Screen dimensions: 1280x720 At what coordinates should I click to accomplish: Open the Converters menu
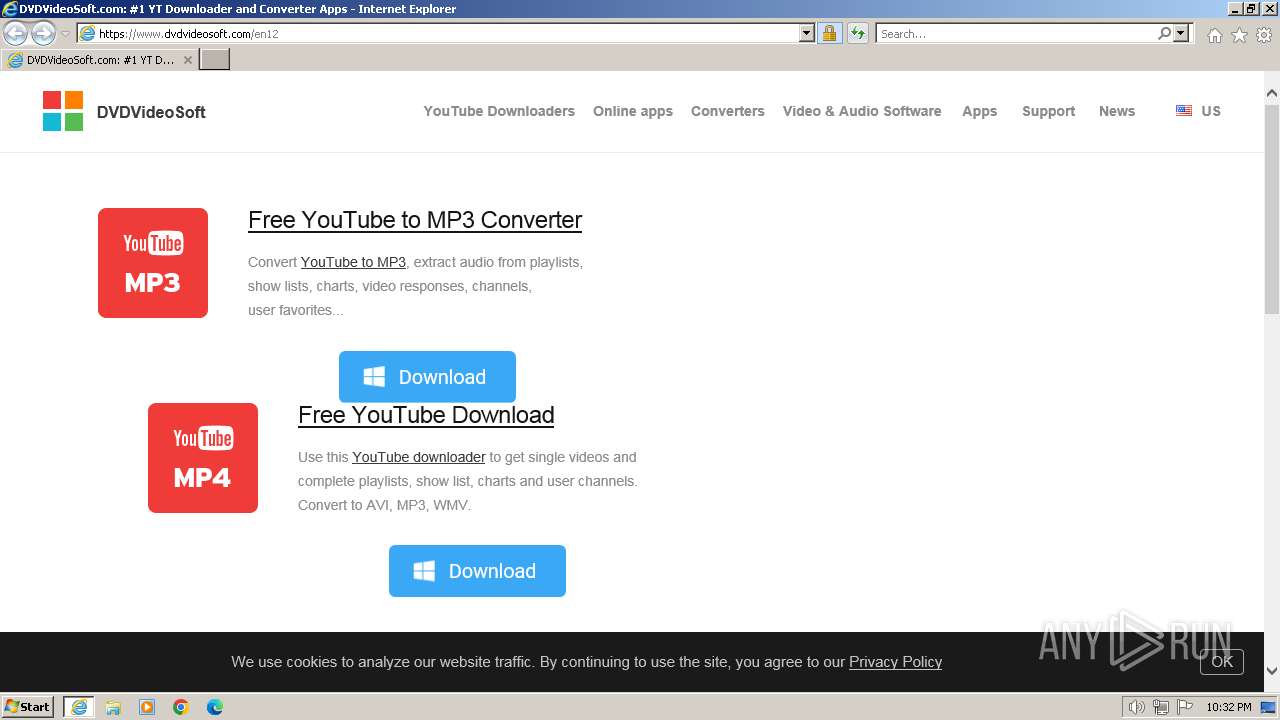coord(728,111)
